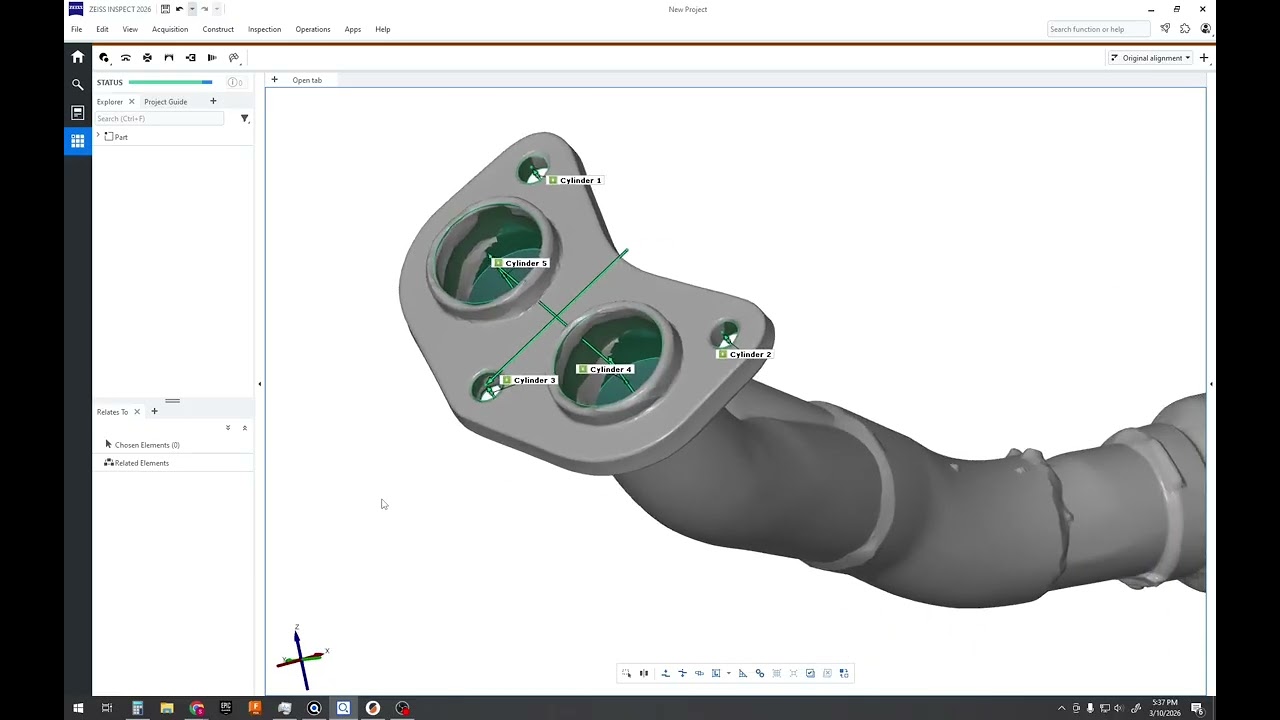This screenshot has height=720, width=1280.
Task: Add a new view tab with plus icon
Action: click(274, 80)
